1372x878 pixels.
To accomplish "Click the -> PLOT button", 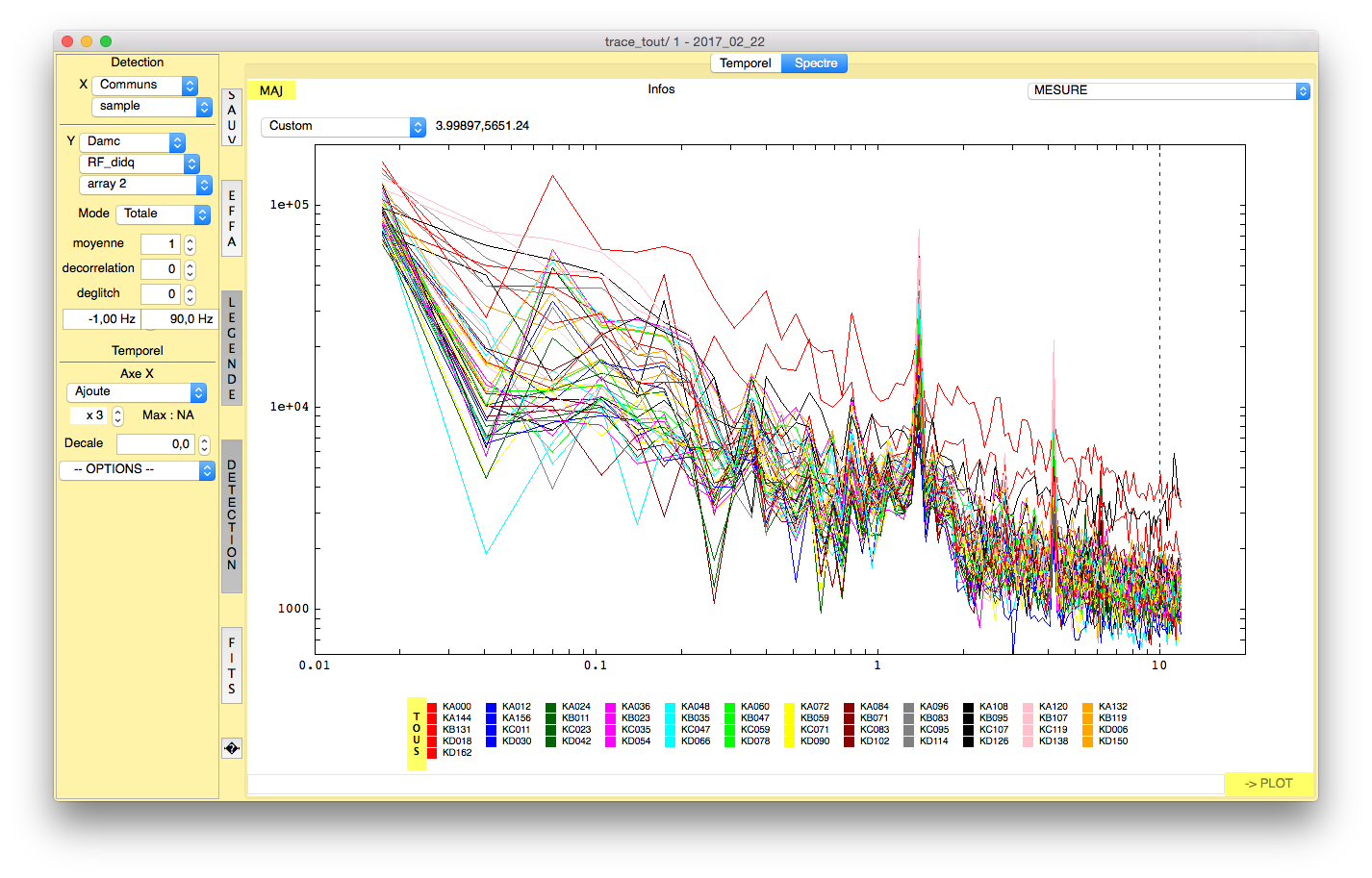I will [x=1267, y=784].
